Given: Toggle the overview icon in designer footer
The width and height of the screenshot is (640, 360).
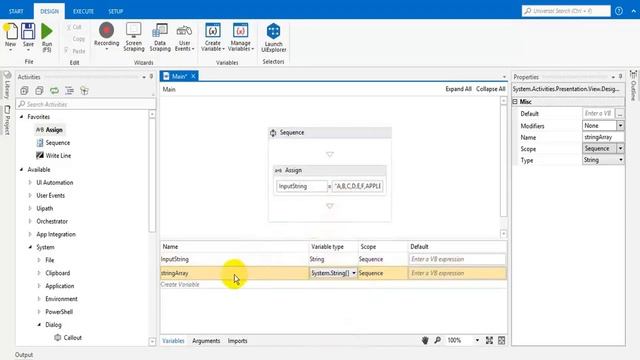Looking at the screenshot, I should coord(502,340).
